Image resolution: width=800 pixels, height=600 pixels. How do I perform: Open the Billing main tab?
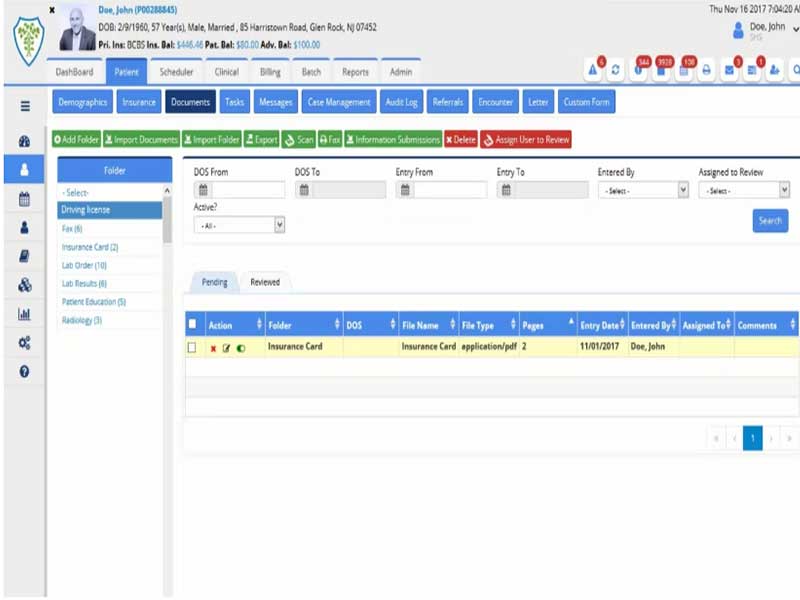[x=270, y=72]
